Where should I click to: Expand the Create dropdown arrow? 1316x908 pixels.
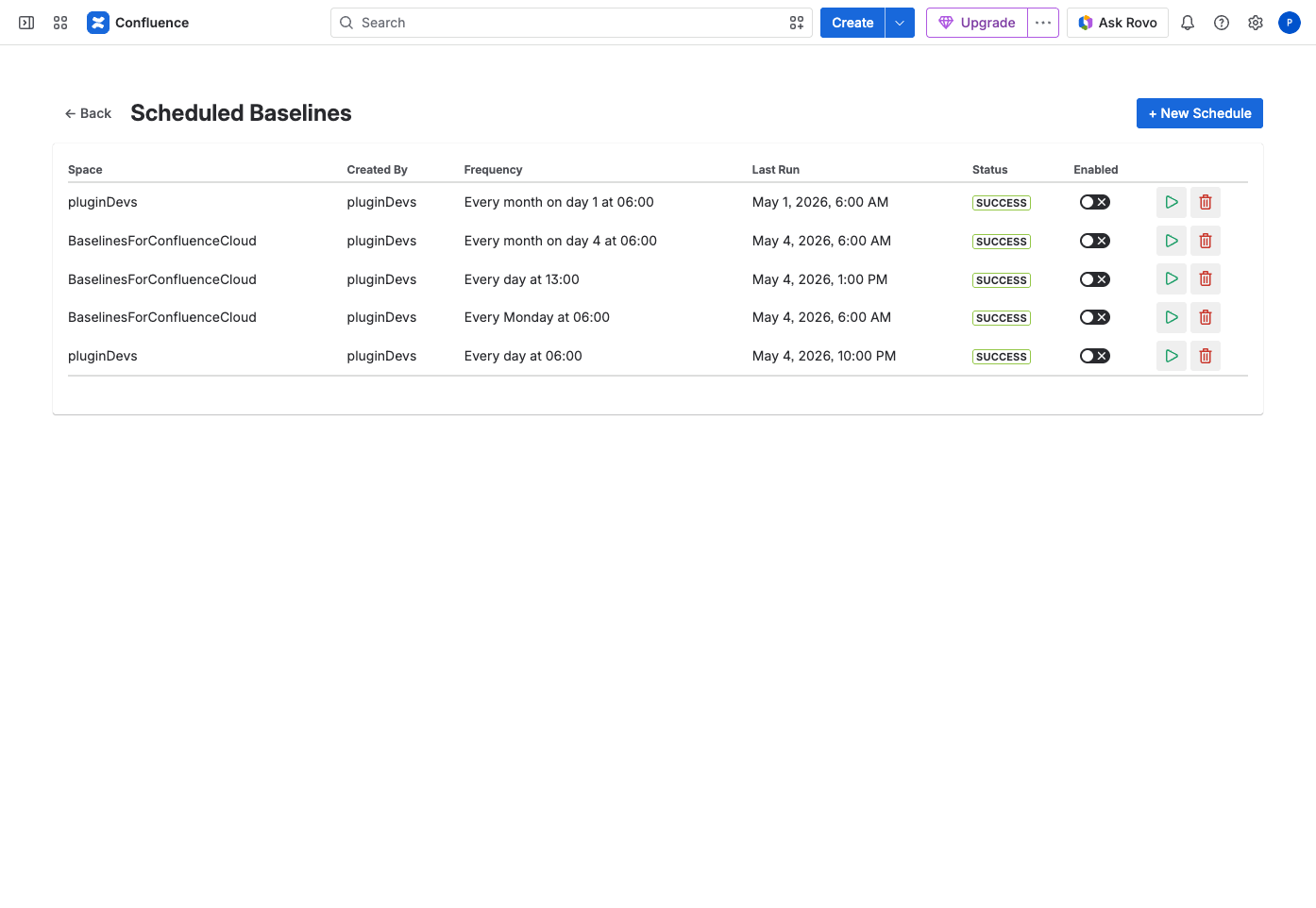click(900, 23)
